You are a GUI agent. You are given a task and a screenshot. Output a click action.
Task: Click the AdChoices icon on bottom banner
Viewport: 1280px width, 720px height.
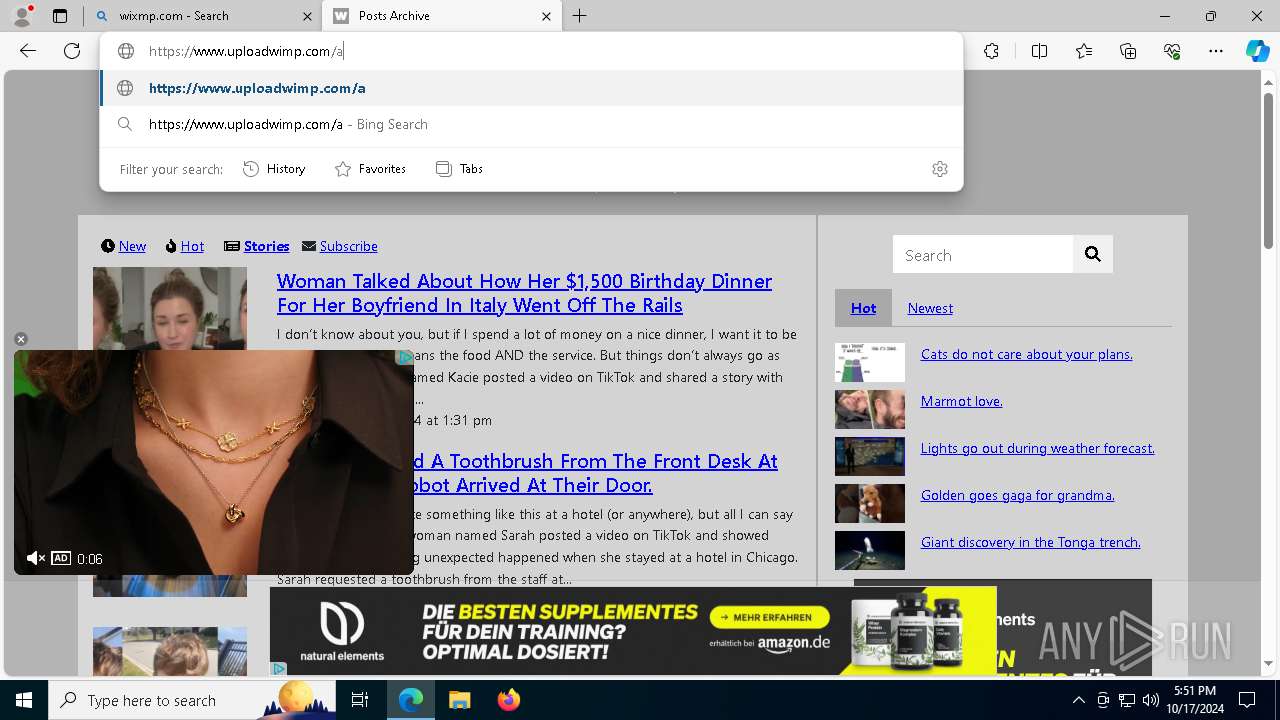pyautogui.click(x=279, y=668)
